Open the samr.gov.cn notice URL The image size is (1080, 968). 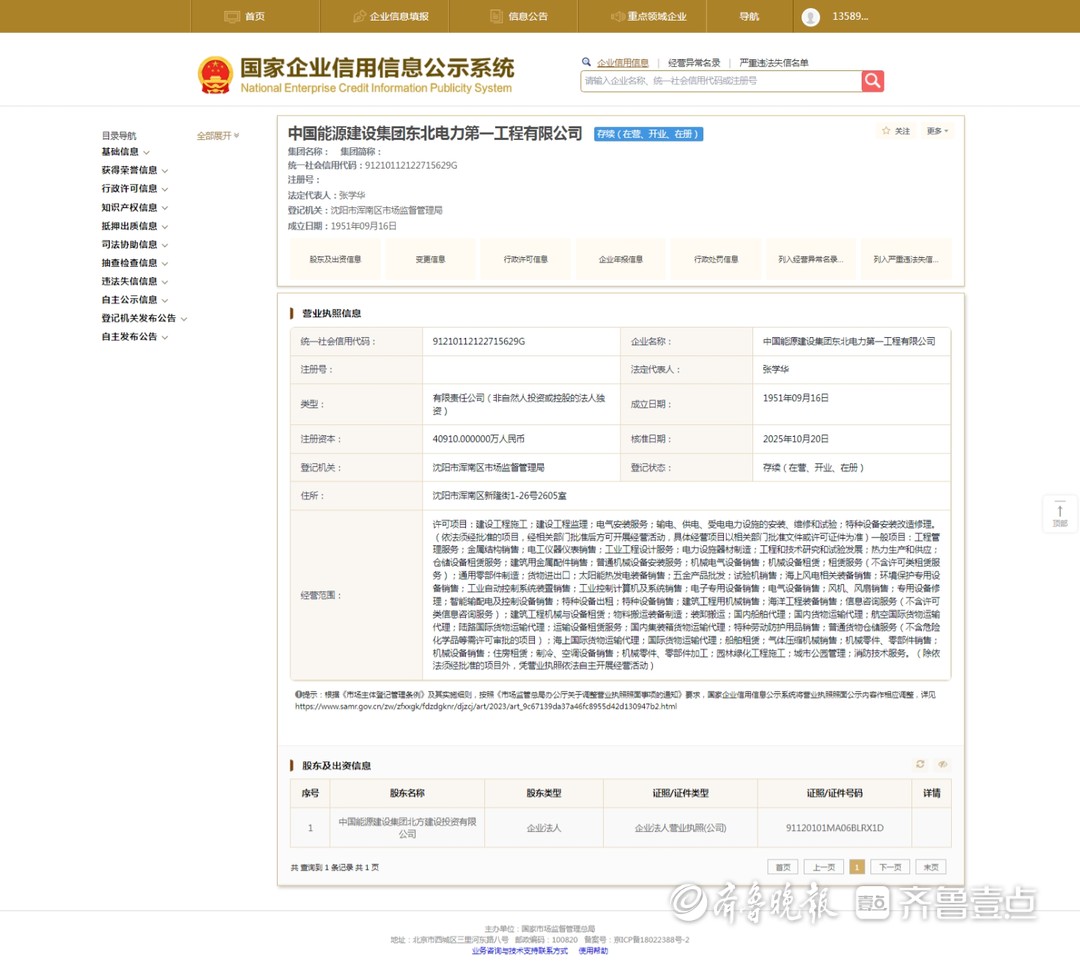click(486, 706)
